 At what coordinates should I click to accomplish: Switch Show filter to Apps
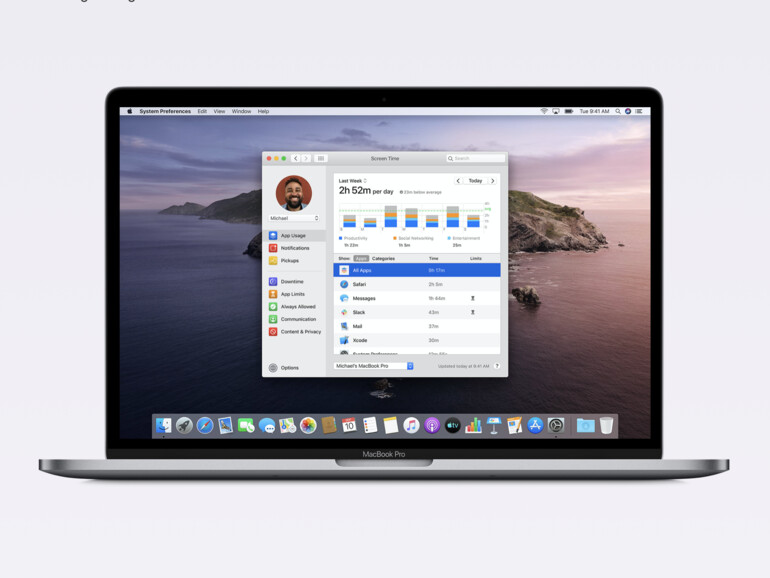coord(361,259)
